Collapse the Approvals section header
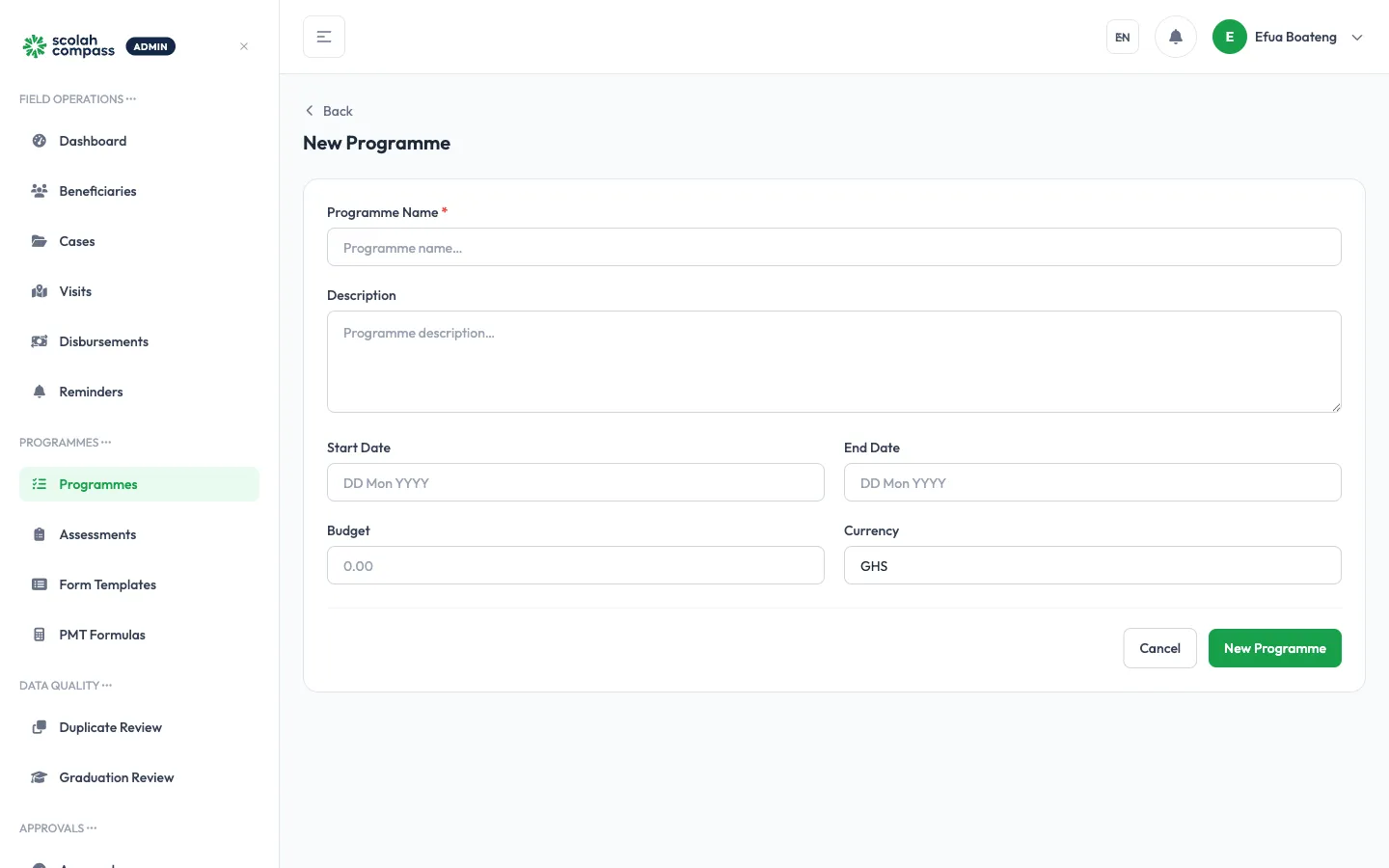 tap(58, 828)
